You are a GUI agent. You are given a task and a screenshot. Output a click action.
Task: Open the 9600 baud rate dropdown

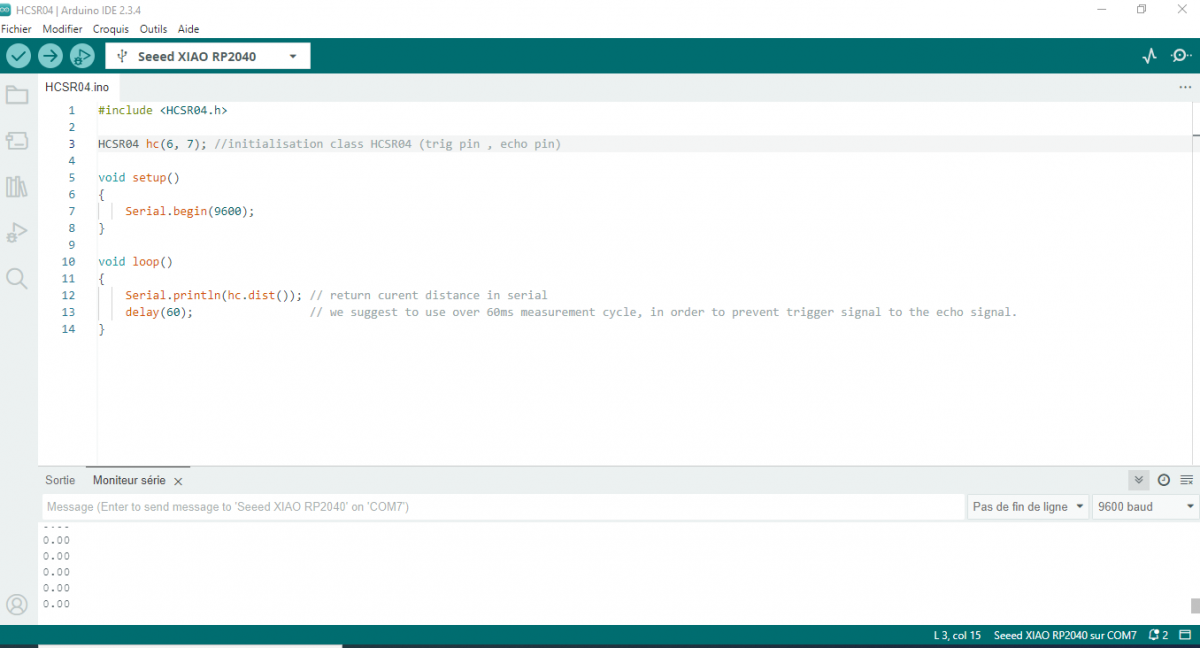(x=1145, y=507)
